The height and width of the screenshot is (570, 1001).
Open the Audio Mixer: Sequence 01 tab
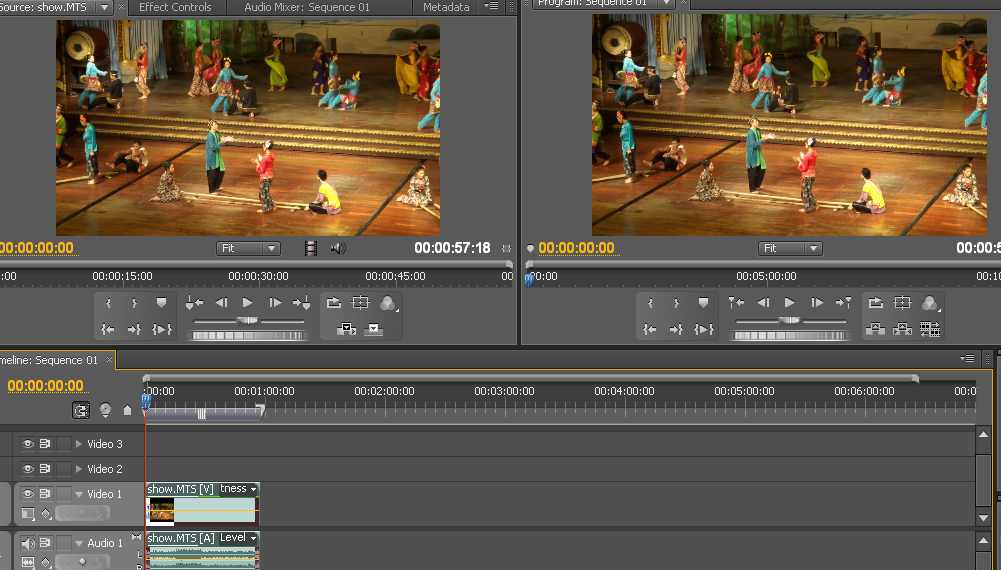307,8
